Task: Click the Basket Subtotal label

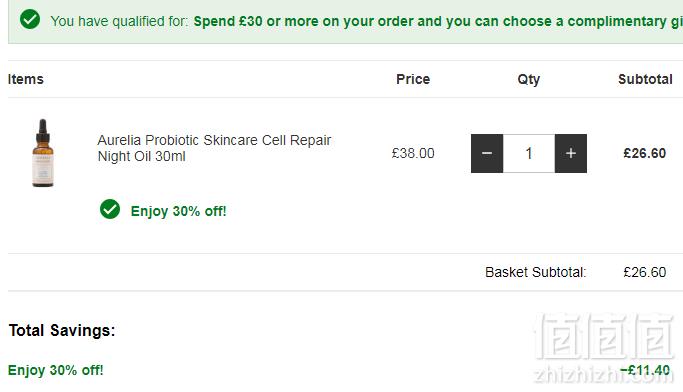Action: point(536,272)
